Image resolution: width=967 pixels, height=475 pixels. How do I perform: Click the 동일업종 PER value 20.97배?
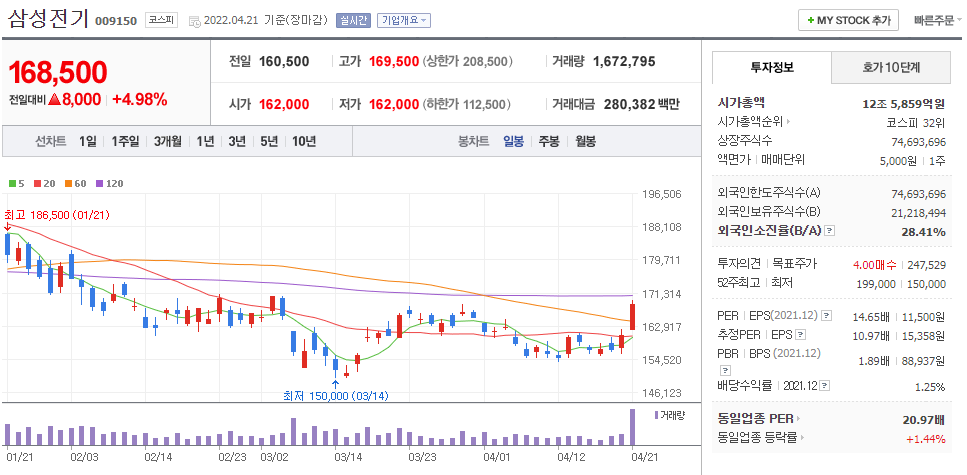(x=923, y=420)
